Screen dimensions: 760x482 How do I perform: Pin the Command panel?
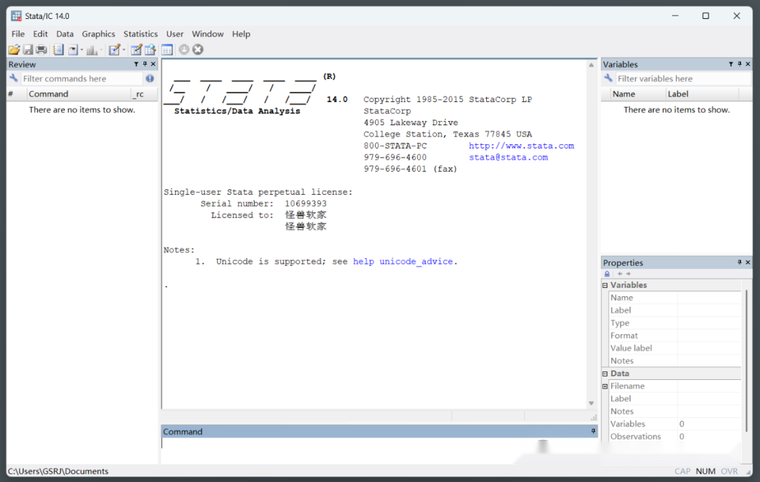tap(593, 431)
